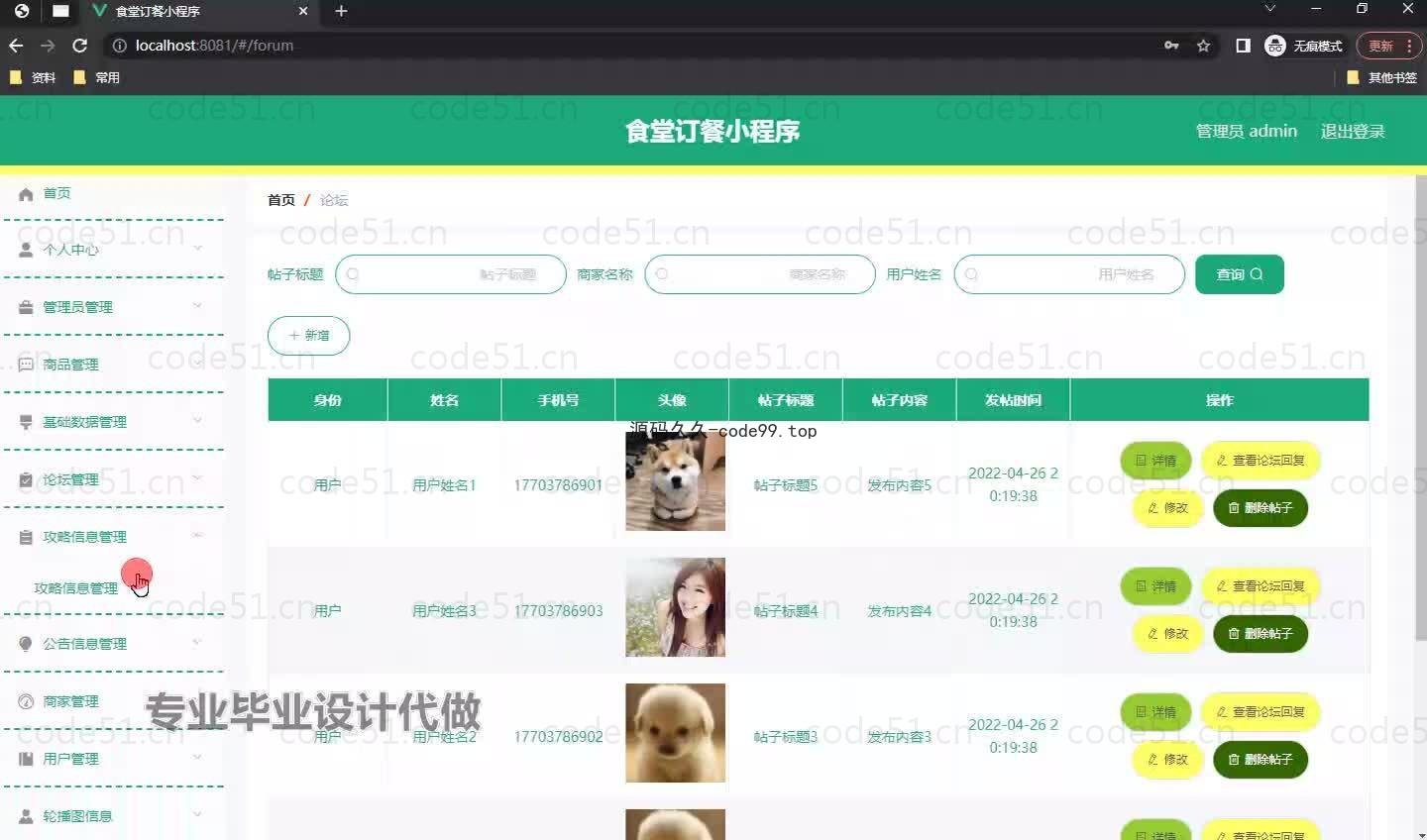
Task: Click the 公告信息管理 bulb icon
Action: tap(26, 644)
